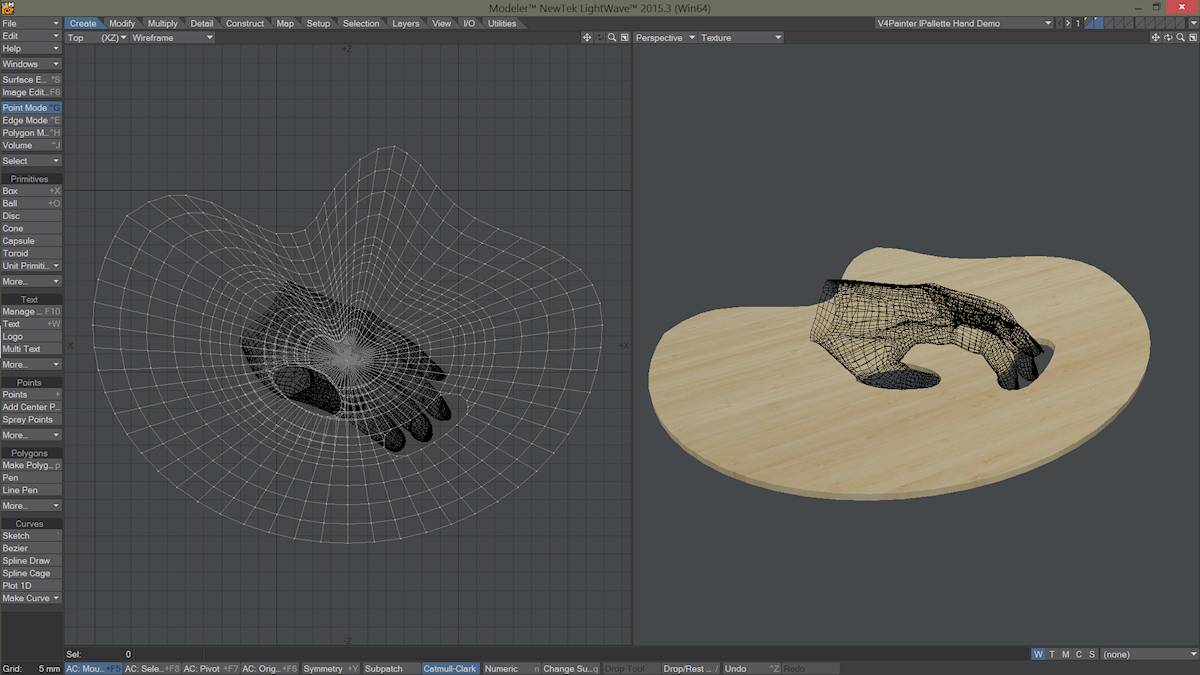Click the zoom magnifier in the Perspective viewport

point(1180,38)
